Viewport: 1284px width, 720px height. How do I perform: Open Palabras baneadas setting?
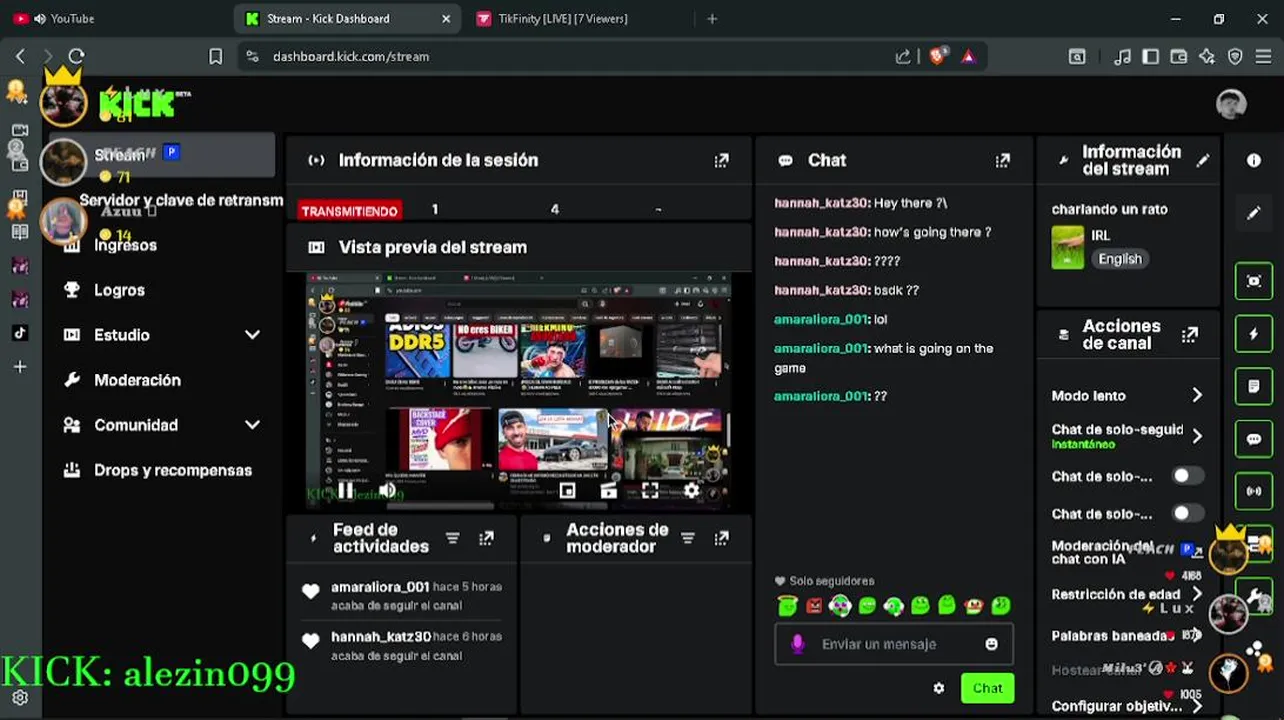1127,636
